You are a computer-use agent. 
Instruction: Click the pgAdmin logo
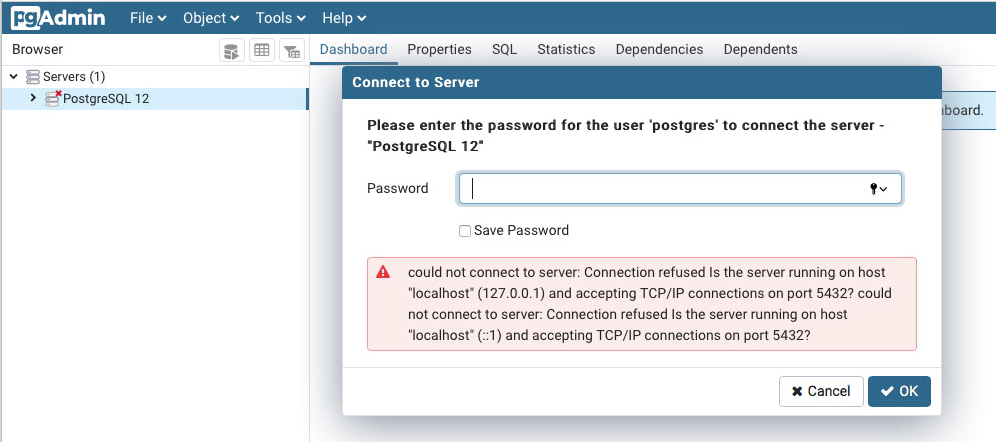(58, 18)
